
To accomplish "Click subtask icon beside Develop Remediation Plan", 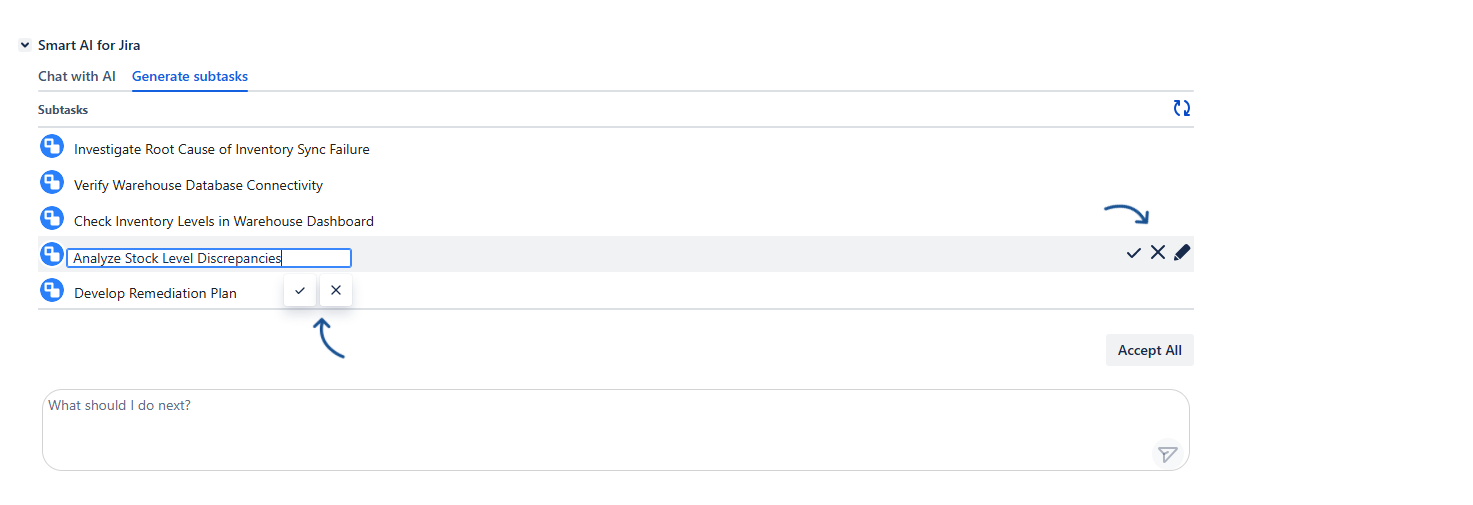I will pyautogui.click(x=52, y=291).
